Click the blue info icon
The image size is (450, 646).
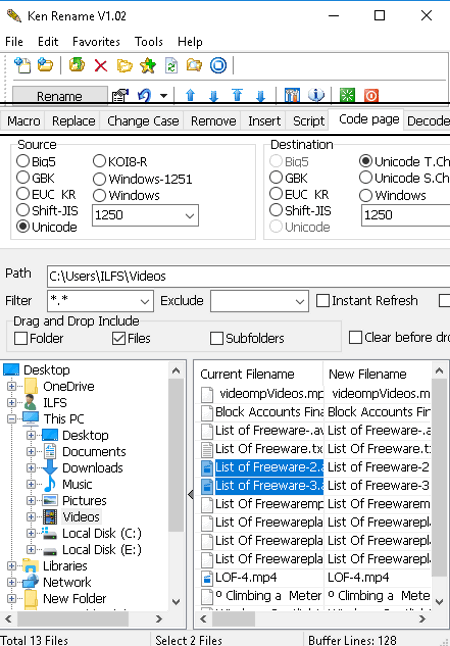(316, 96)
